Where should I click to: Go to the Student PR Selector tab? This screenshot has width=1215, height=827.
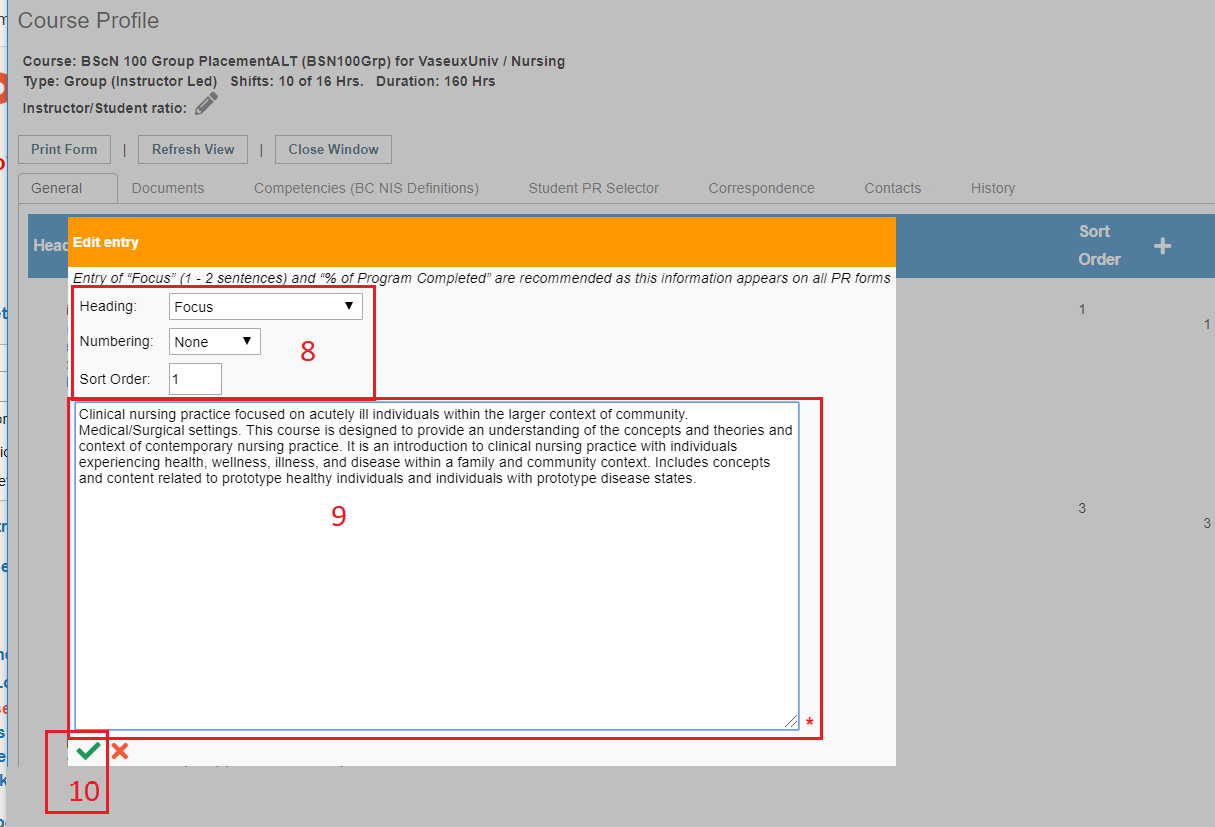(594, 188)
